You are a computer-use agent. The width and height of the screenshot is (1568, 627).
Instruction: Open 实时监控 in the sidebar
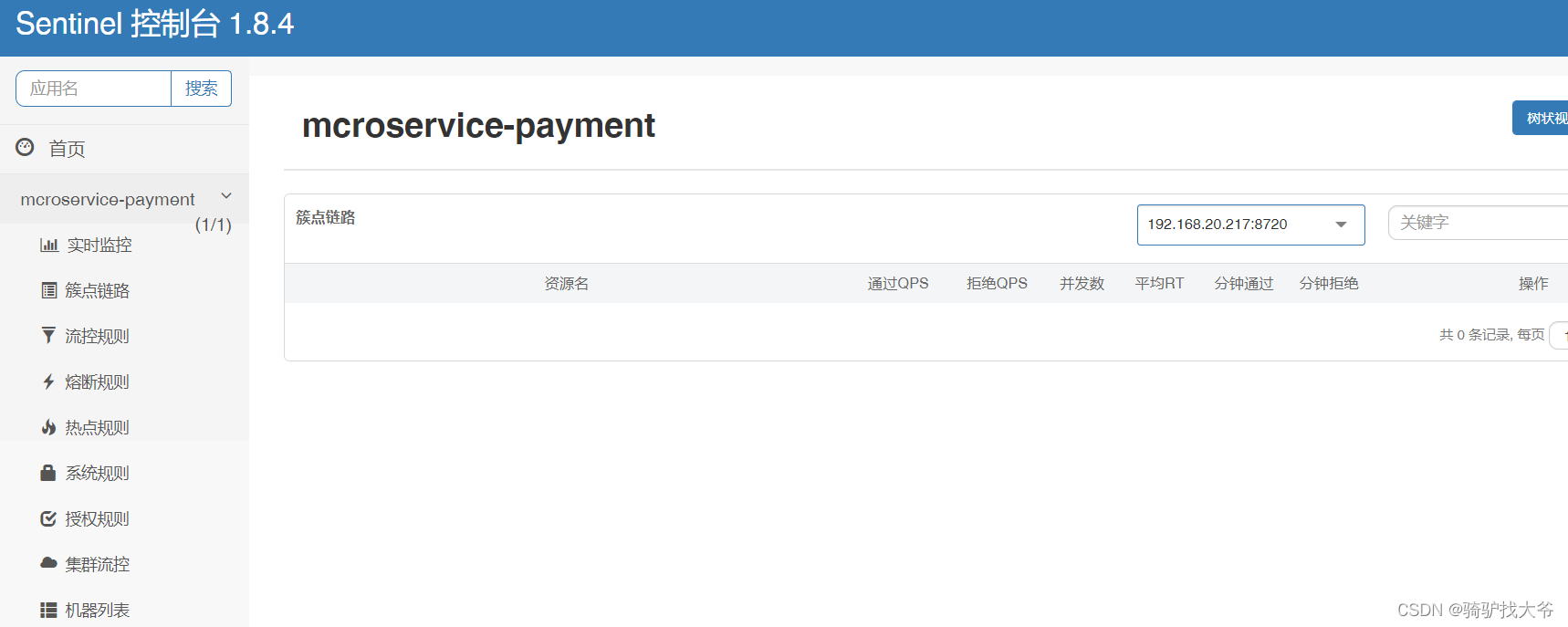99,245
